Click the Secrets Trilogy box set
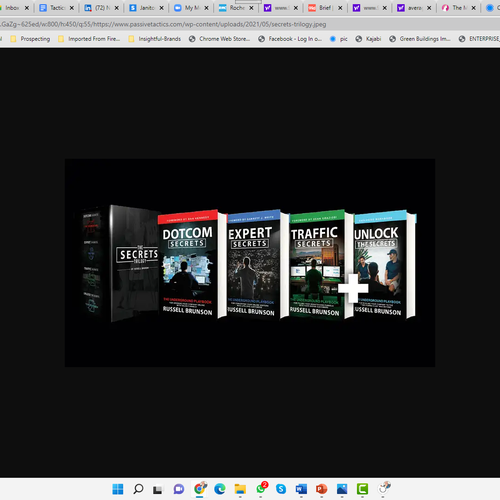 [x=120, y=263]
